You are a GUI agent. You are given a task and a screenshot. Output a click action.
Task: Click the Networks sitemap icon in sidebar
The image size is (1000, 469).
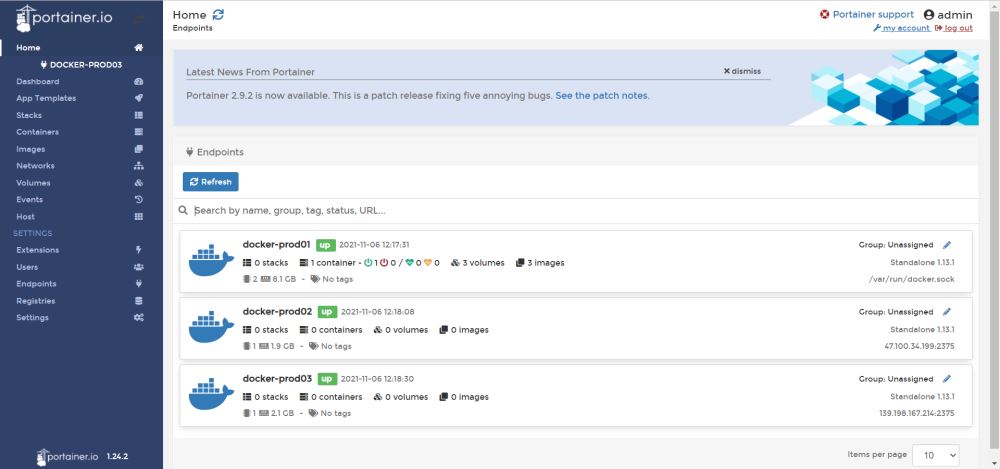(138, 166)
